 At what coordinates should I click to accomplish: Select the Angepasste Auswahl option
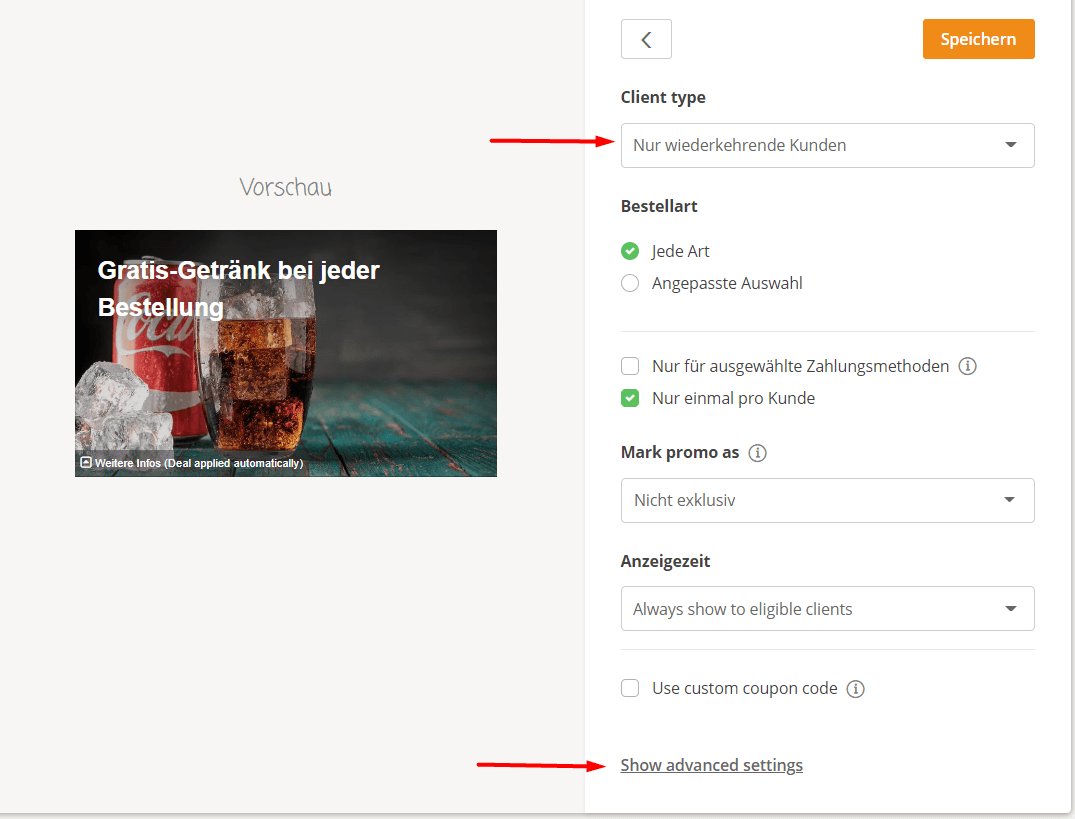[630, 283]
